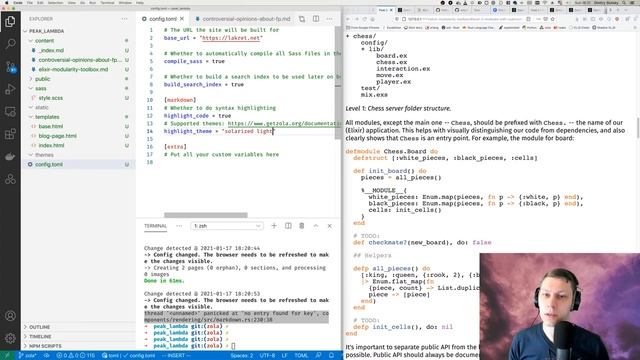Open elixir-modularity-toolbox.md file
The width and height of the screenshot is (640, 360).
pos(73,69)
